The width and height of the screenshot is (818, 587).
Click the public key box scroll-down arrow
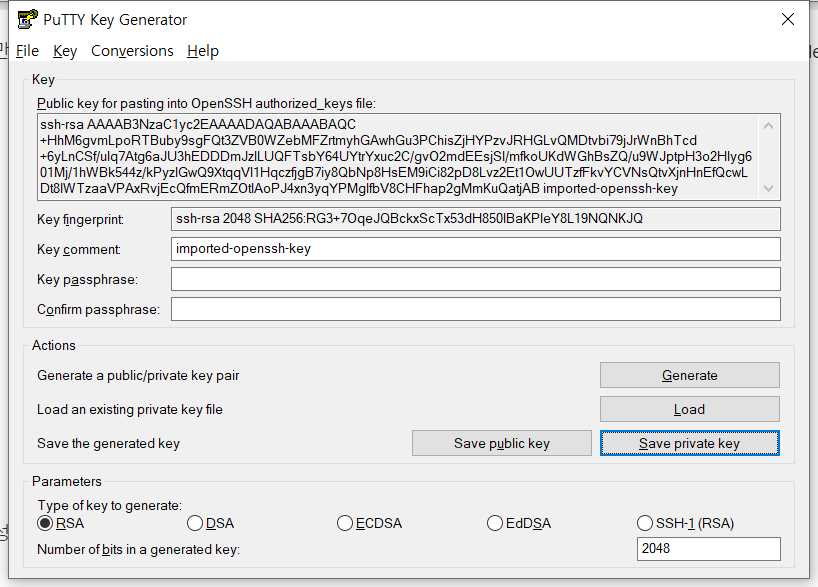768,188
